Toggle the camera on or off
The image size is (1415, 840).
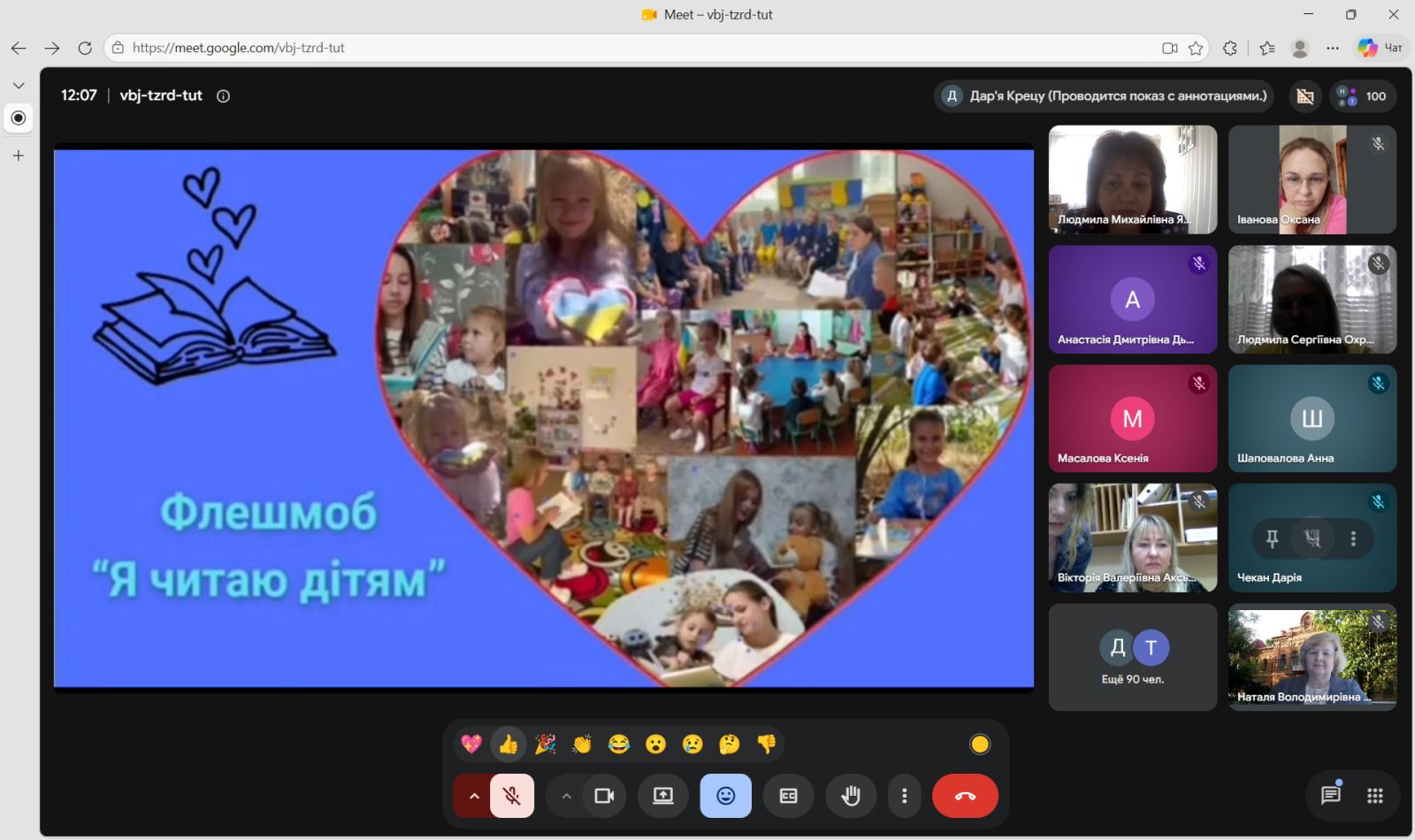[x=604, y=796]
